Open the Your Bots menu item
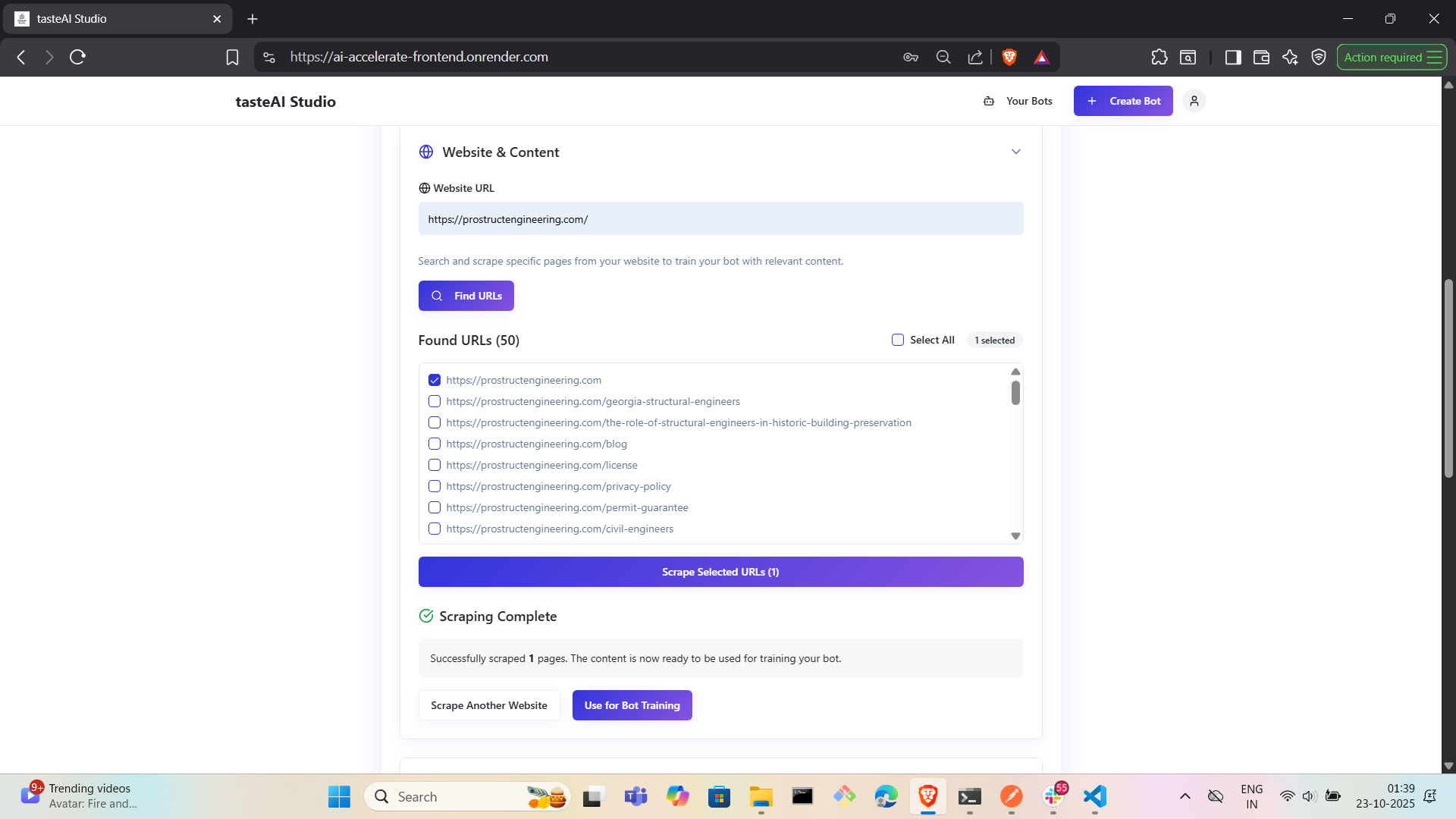Screen dimensions: 1456x819 [x=1018, y=101]
